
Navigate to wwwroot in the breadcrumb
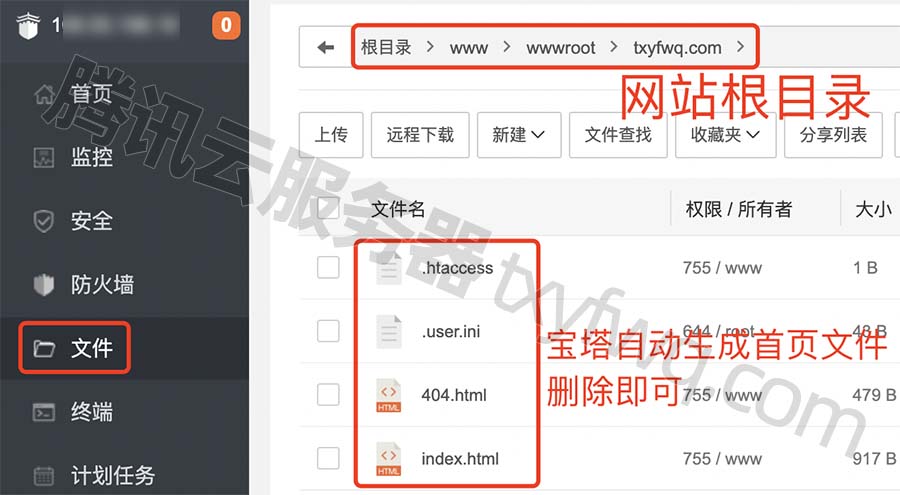[561, 48]
